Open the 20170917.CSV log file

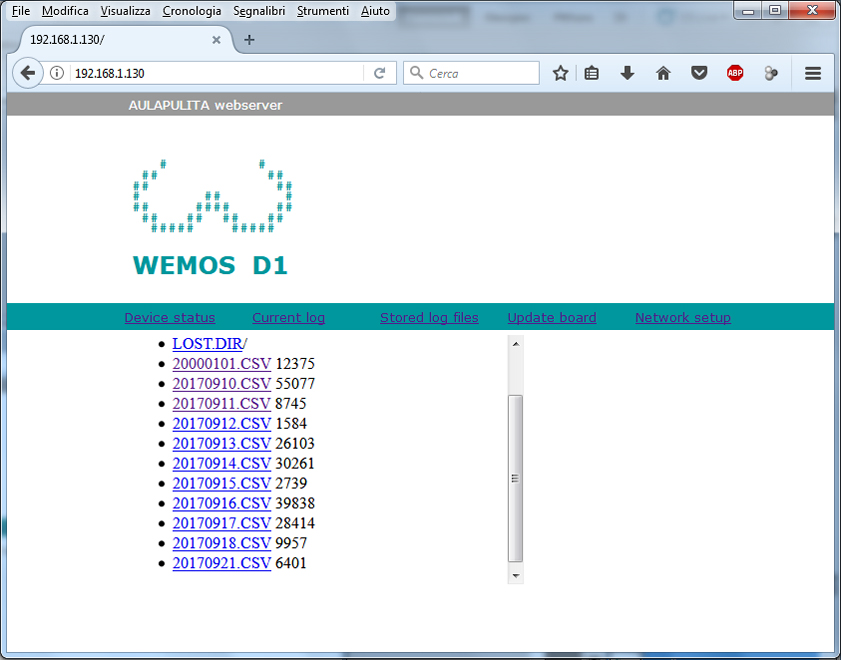pyautogui.click(x=222, y=523)
